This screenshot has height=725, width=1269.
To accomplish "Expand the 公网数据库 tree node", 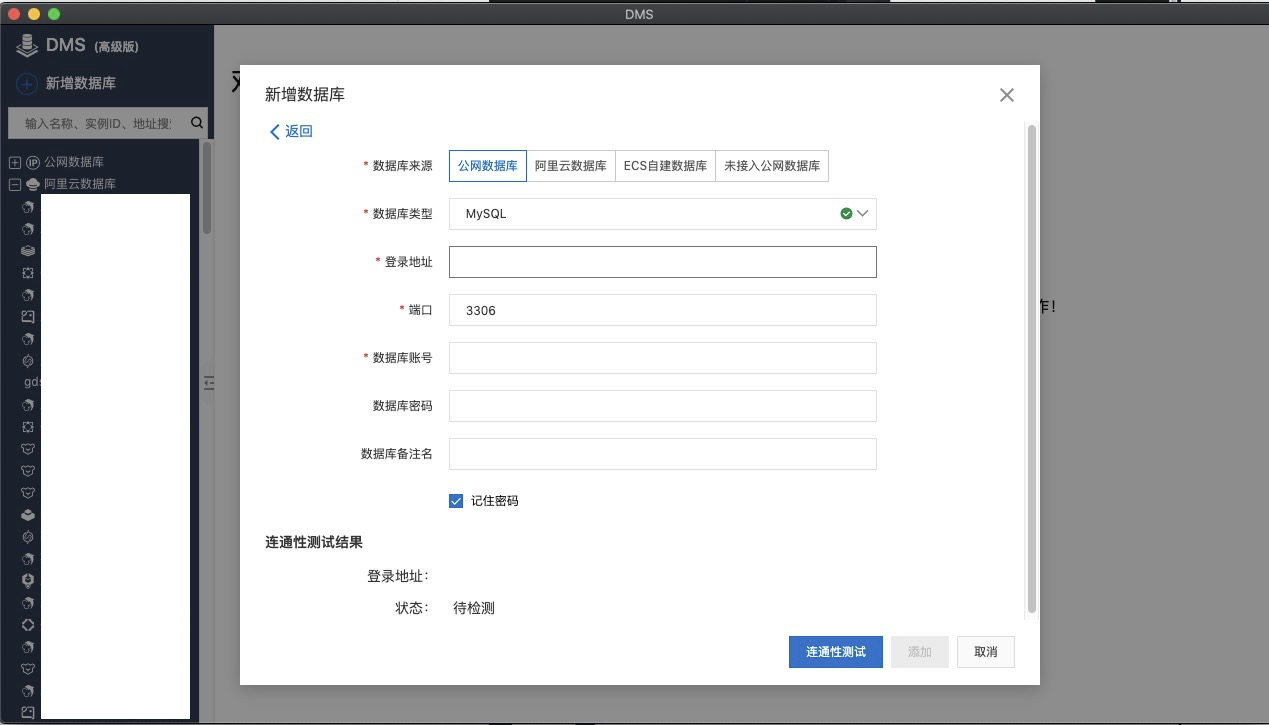I will tap(15, 162).
